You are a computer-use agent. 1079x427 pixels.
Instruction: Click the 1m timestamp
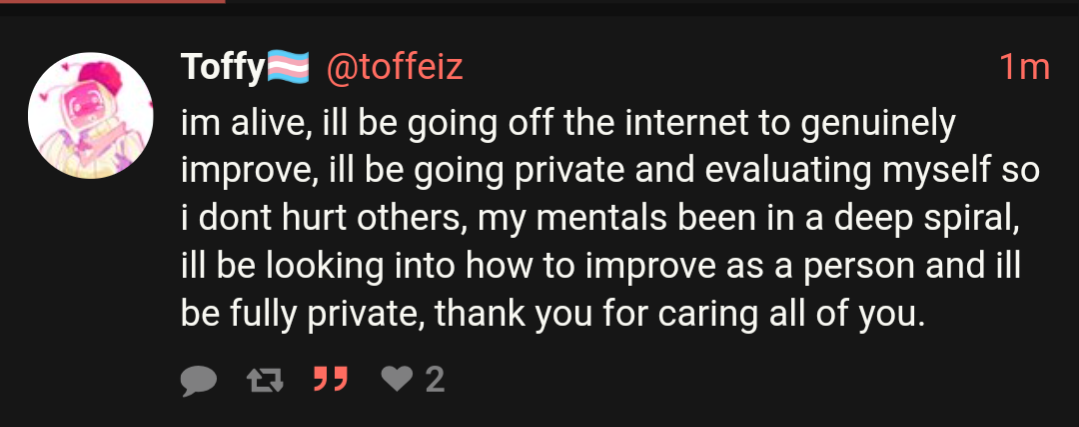tap(1024, 68)
